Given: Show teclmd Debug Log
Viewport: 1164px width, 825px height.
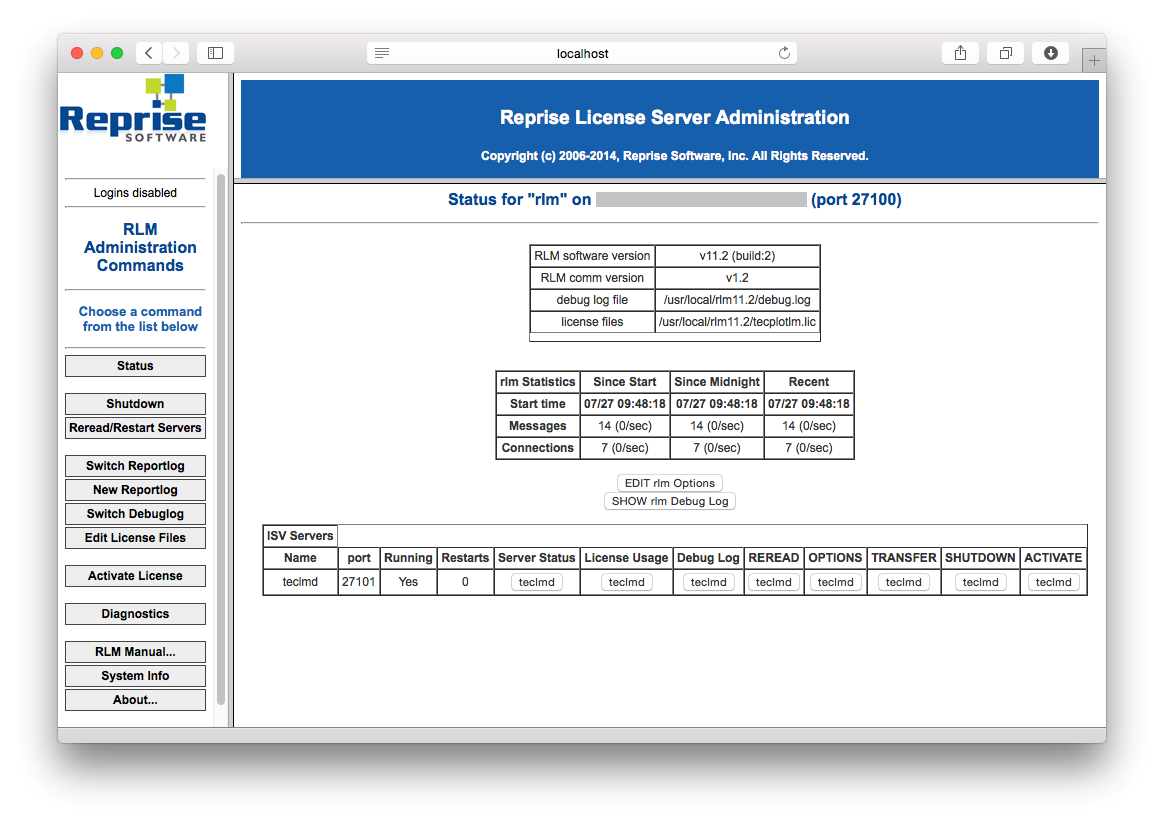Looking at the screenshot, I should coord(708,582).
